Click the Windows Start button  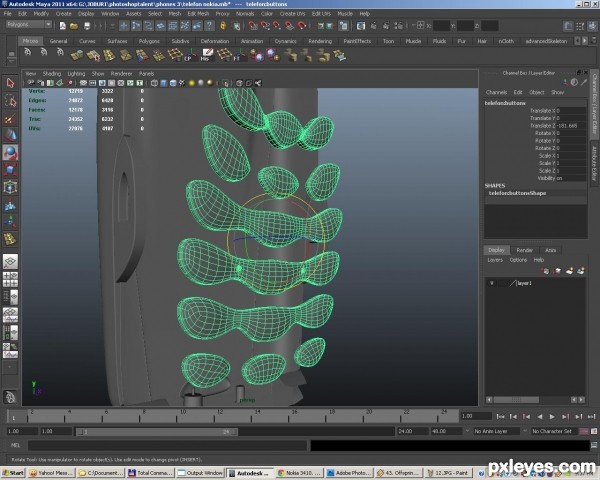13,473
